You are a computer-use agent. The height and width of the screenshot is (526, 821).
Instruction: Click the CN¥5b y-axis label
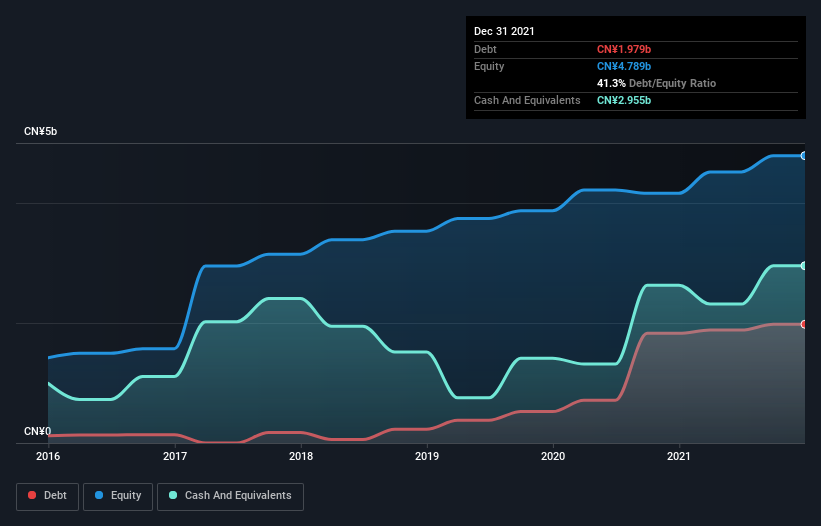(40, 131)
